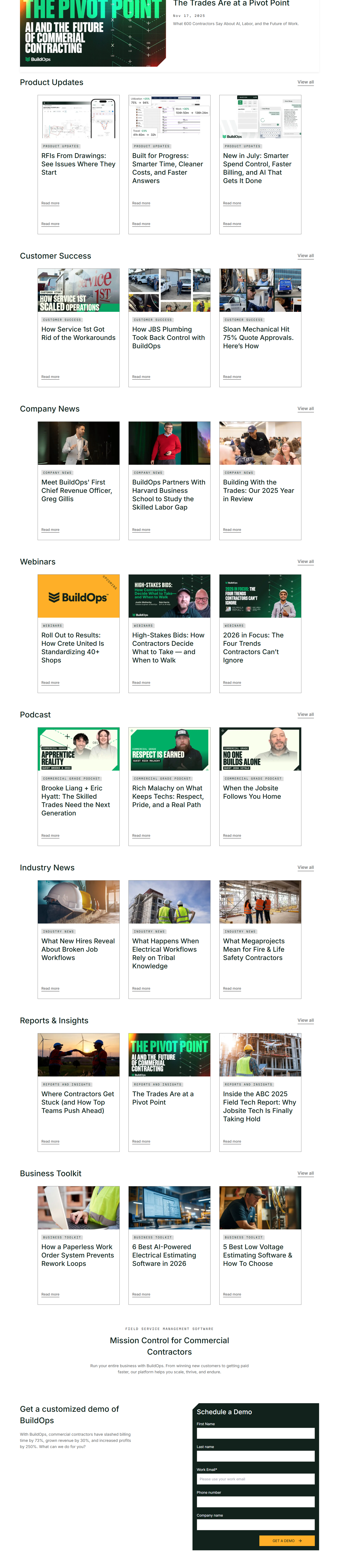Read more on 'When the Jobsite Follows You Home'
This screenshot has width=339, height=1568.
pos(232,835)
